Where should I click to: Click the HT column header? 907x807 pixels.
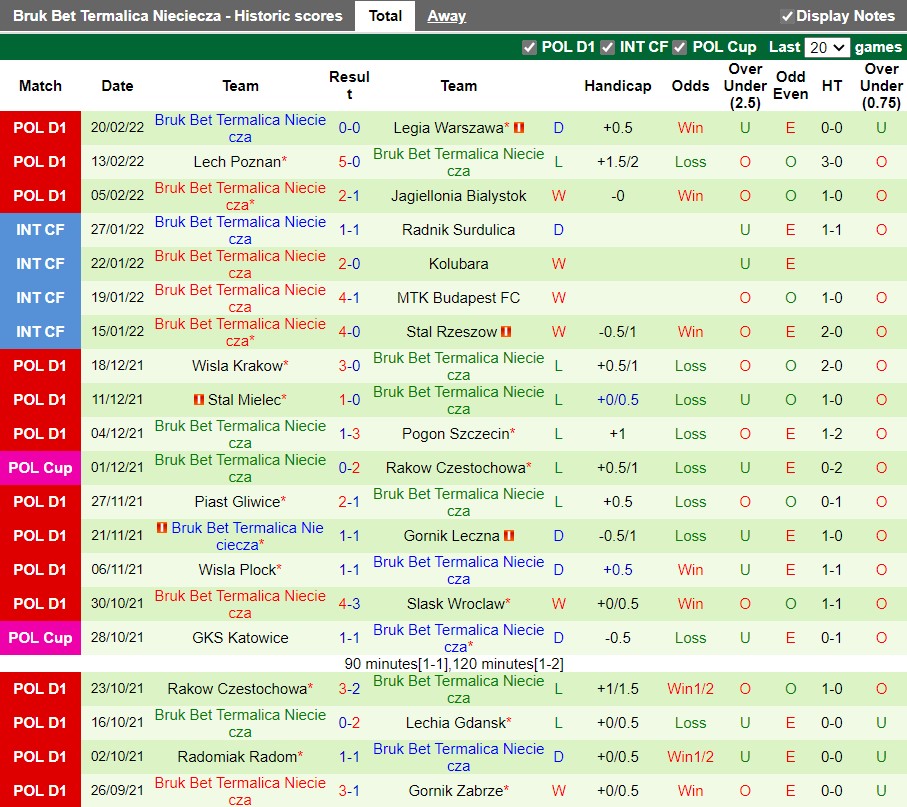tap(832, 86)
